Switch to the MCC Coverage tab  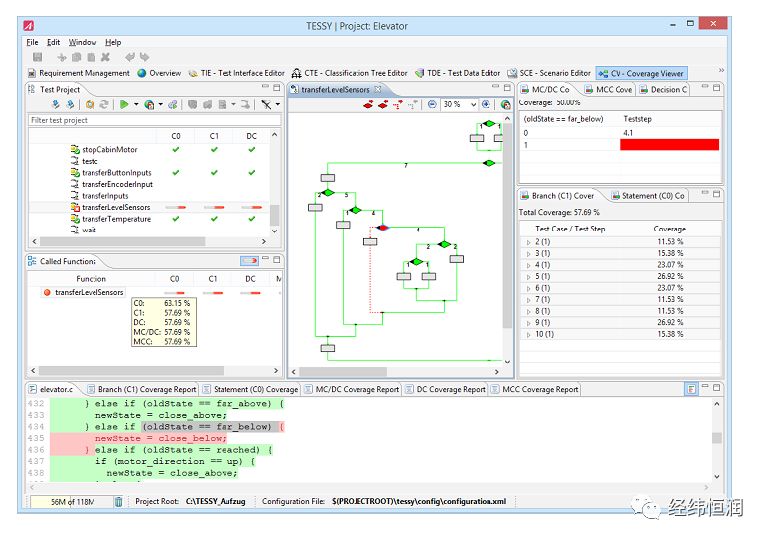(609, 90)
